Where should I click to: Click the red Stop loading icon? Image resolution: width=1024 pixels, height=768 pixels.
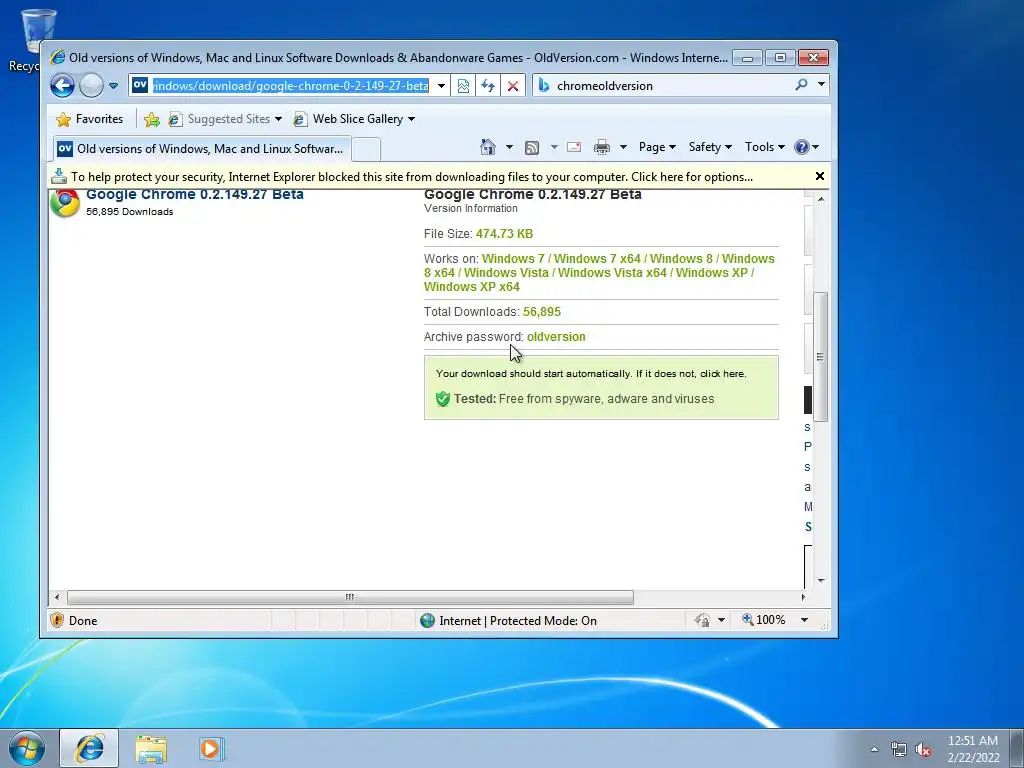tap(513, 86)
